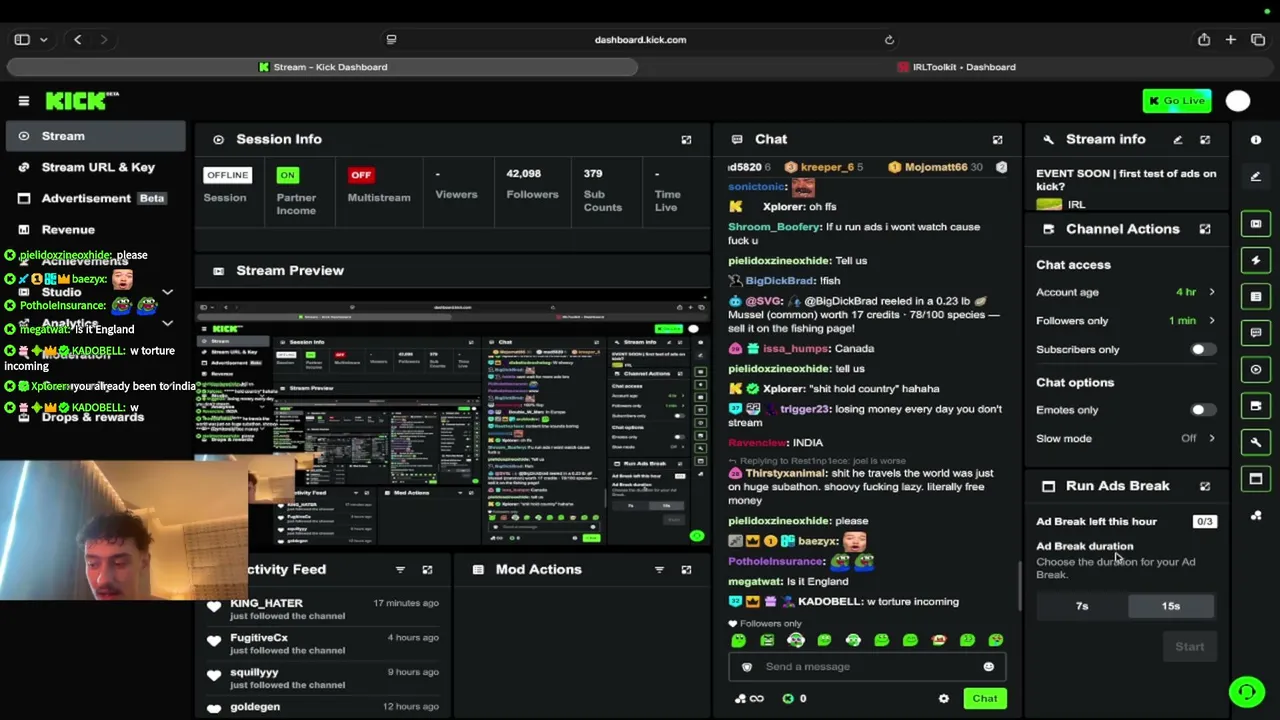Click the lightning bolt widget icon

(x=1256, y=260)
